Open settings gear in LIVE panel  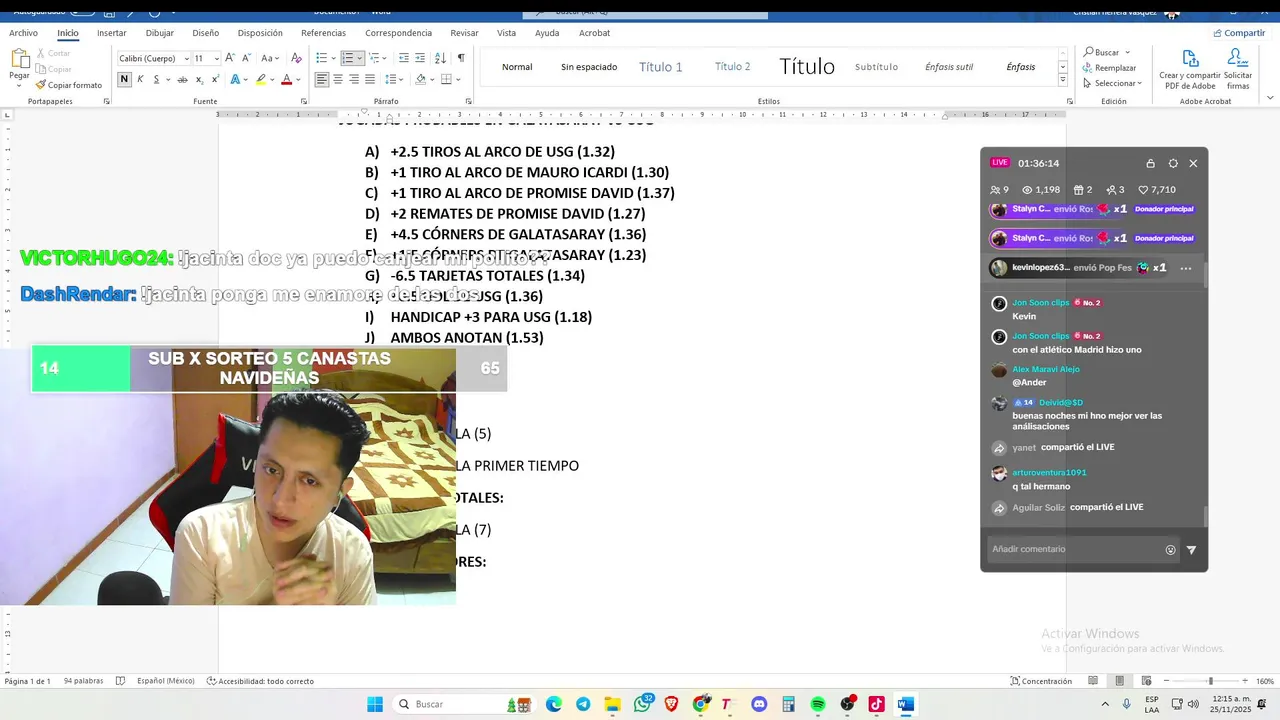1173,163
